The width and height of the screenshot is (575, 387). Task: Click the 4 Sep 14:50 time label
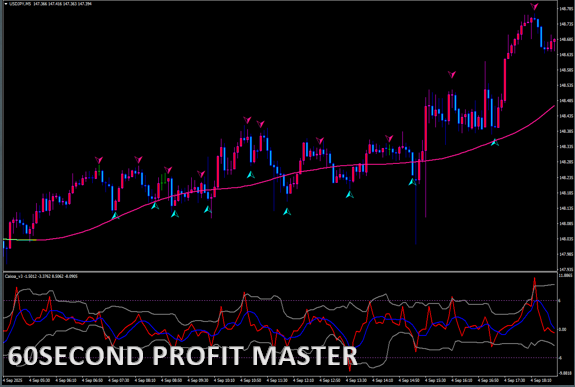(x=409, y=381)
